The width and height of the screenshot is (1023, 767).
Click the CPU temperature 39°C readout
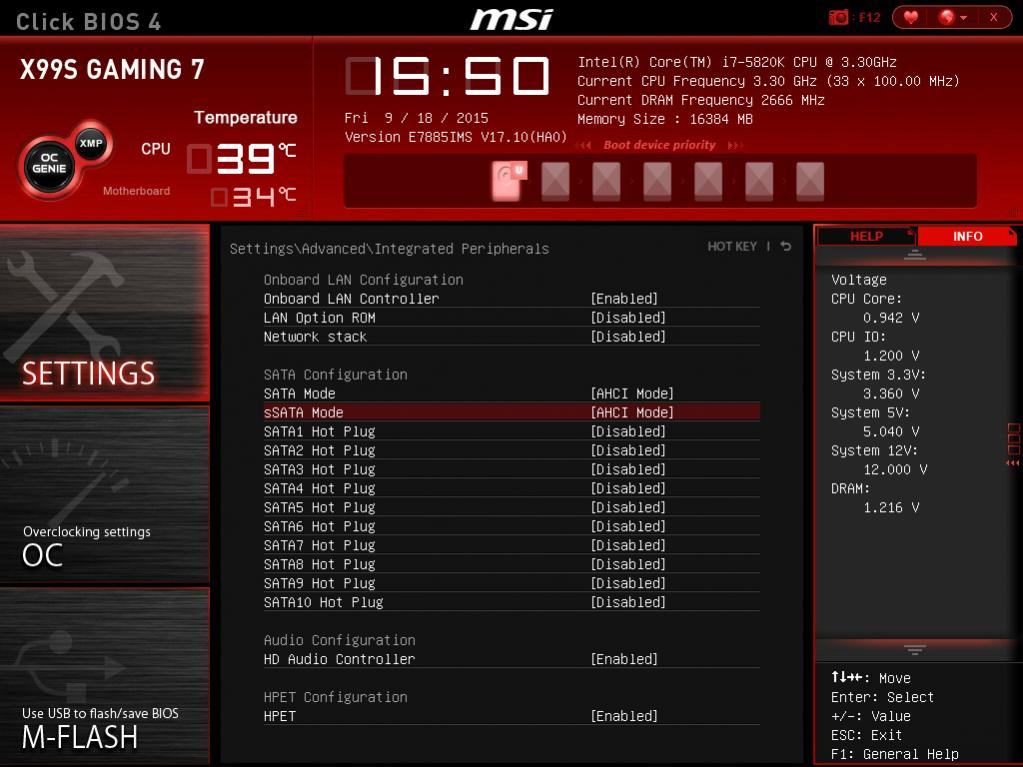click(x=242, y=158)
